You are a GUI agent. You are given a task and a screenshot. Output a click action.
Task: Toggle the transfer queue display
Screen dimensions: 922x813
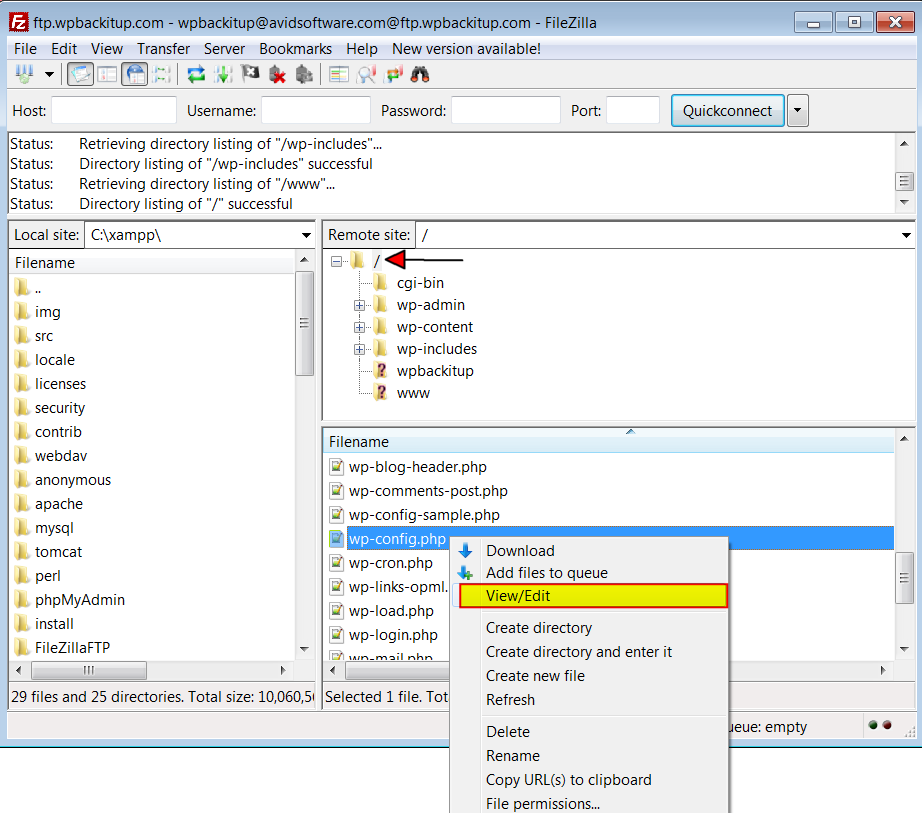click(x=161, y=75)
